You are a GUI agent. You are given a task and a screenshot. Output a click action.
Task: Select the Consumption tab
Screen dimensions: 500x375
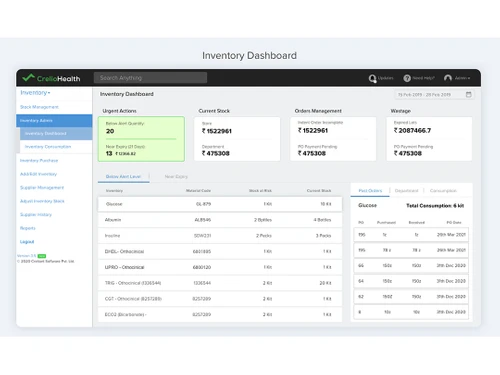tap(443, 191)
